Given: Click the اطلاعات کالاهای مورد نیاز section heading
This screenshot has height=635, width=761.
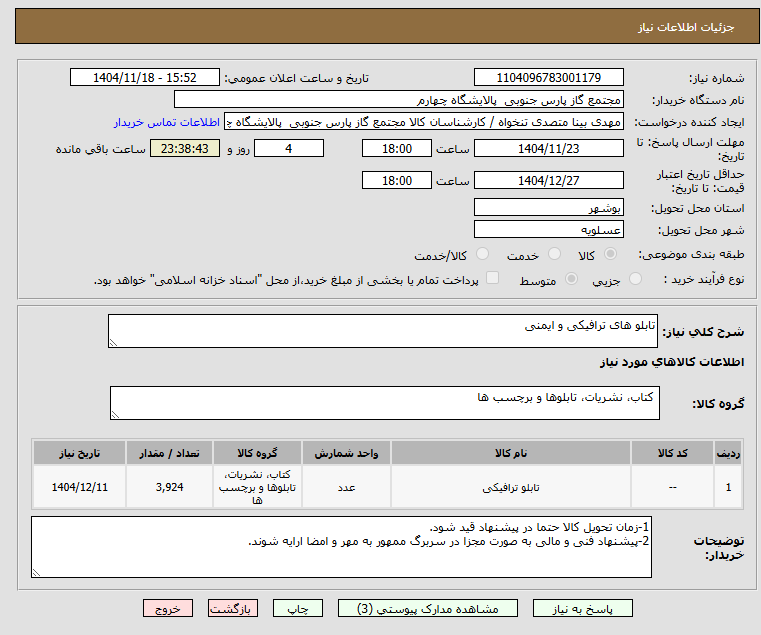Looking at the screenshot, I should tap(672, 362).
